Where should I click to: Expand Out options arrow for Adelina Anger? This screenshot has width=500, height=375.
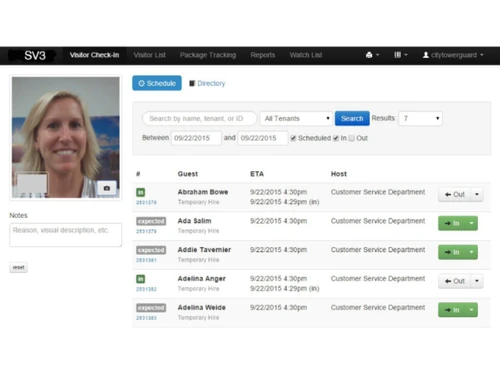pos(477,281)
